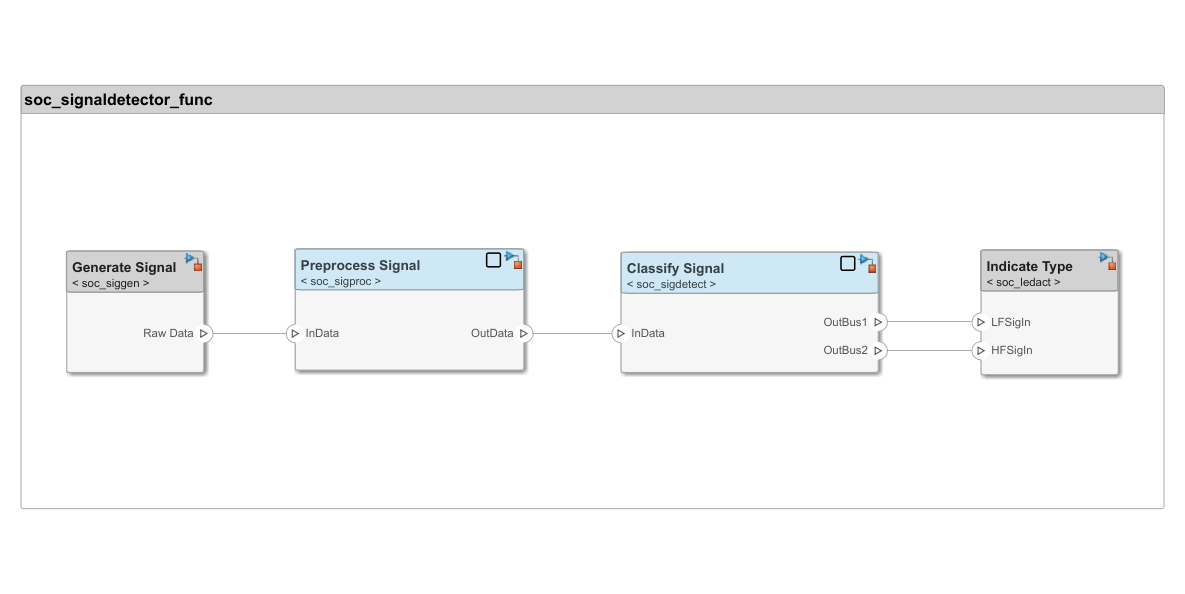Select the Generate Signal component title

tap(124, 267)
